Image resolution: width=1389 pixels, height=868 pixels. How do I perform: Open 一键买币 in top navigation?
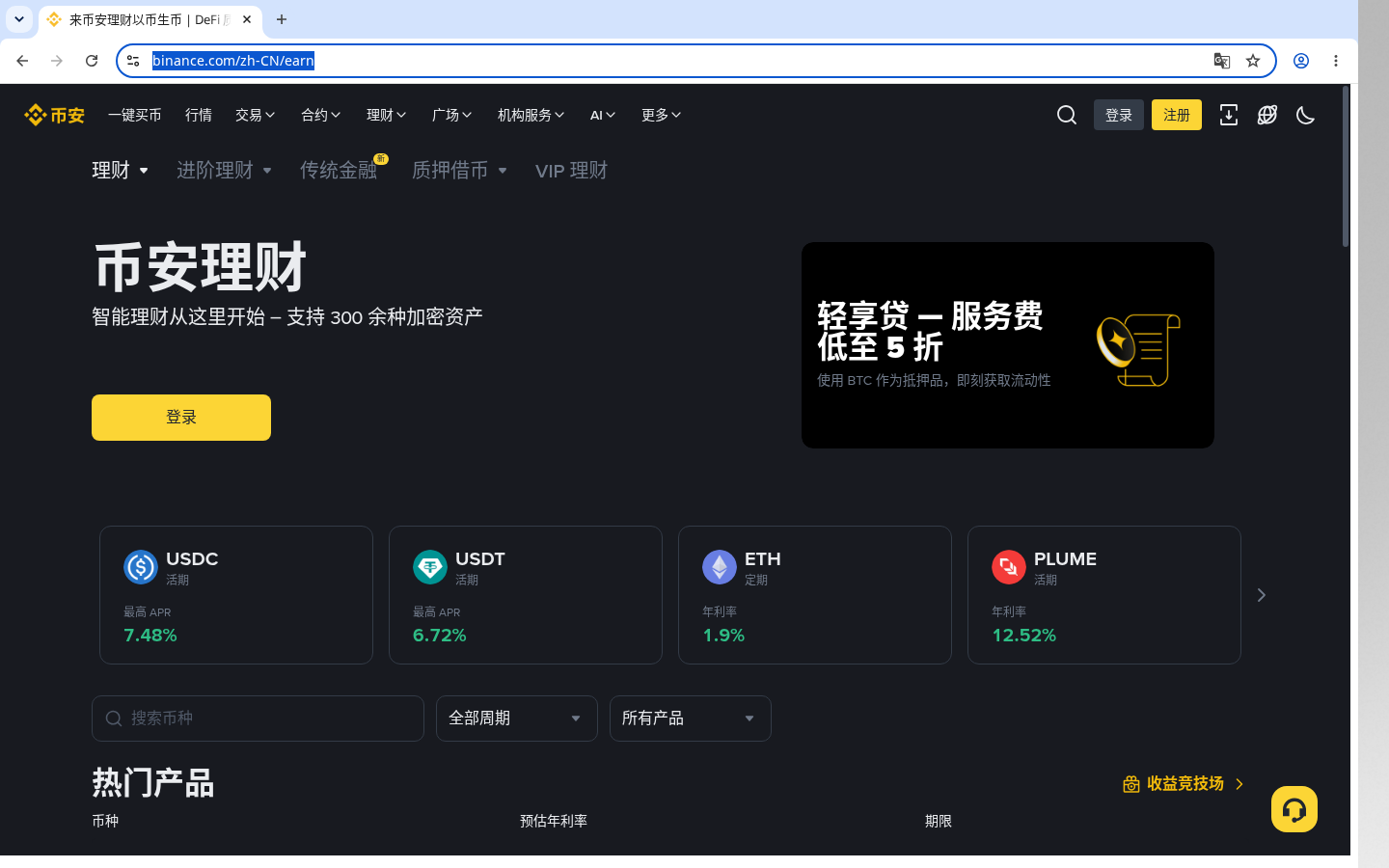(135, 115)
